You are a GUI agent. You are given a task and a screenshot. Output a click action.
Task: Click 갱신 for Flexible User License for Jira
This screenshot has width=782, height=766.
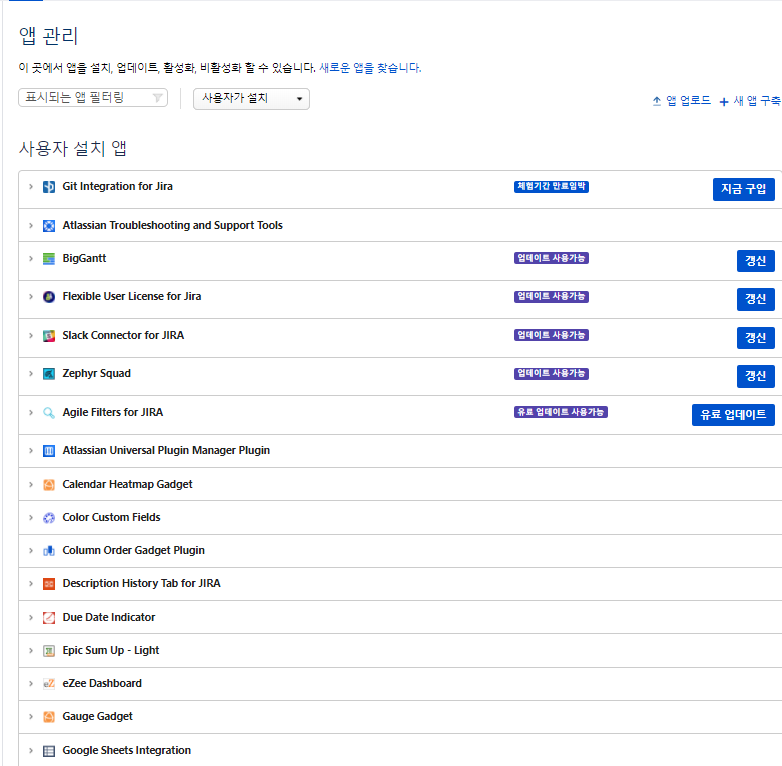tap(756, 299)
